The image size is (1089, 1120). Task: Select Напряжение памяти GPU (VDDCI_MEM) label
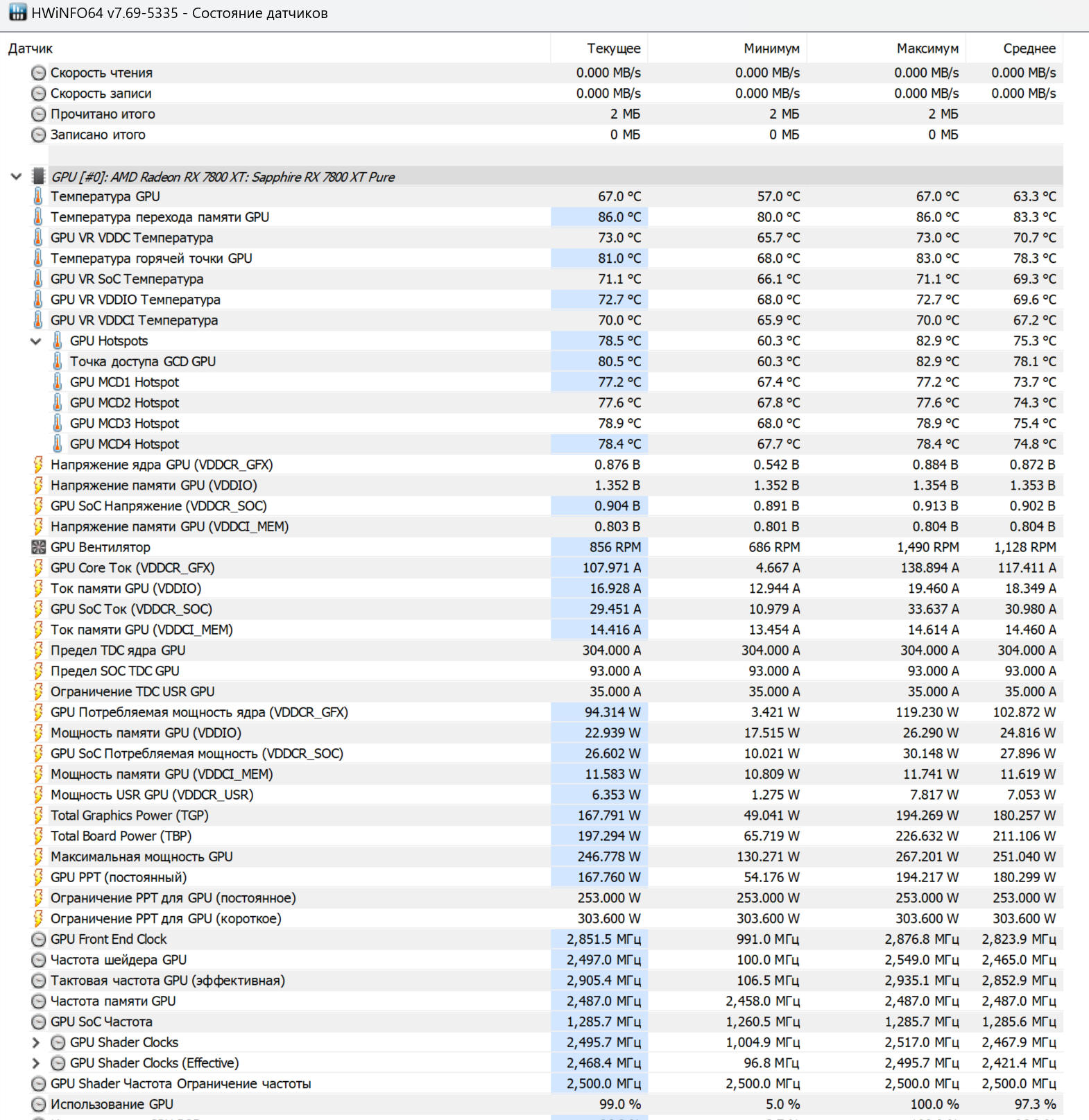170,527
